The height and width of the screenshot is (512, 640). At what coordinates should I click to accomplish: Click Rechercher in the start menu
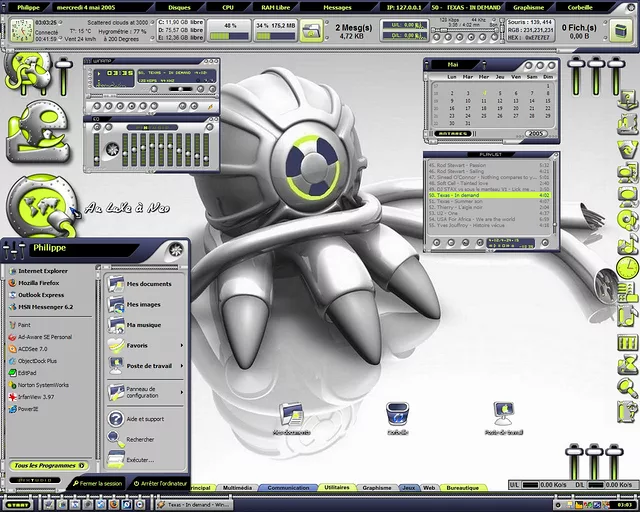click(x=140, y=439)
